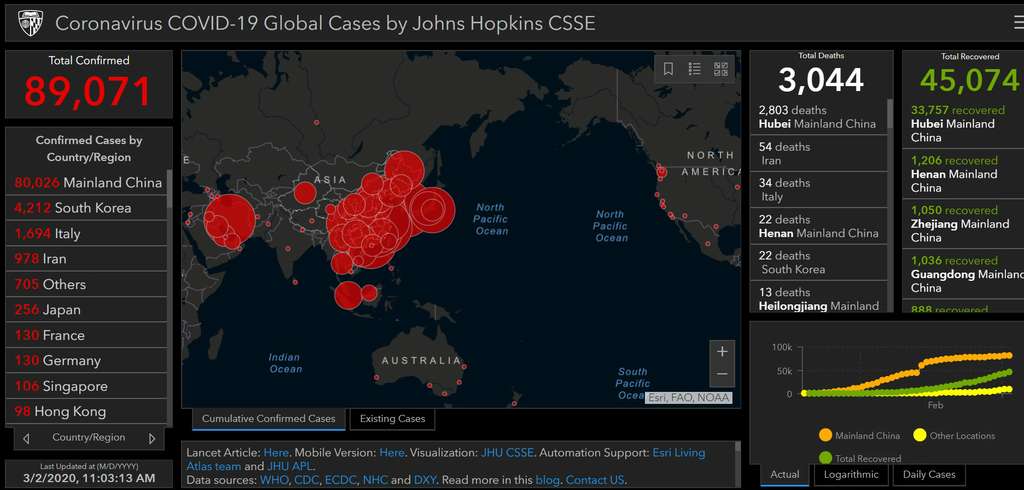Click the Hubei 2,803 deaths entry

tap(818, 117)
